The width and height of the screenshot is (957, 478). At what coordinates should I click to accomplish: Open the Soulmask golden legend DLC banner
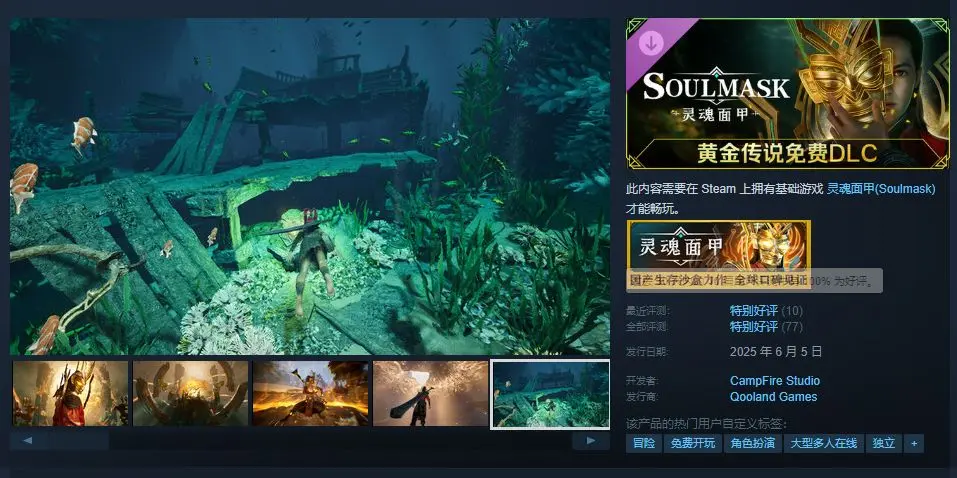tap(787, 94)
